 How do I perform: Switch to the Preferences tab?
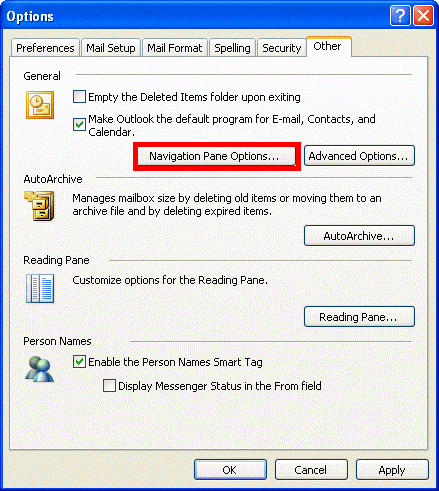(x=45, y=48)
